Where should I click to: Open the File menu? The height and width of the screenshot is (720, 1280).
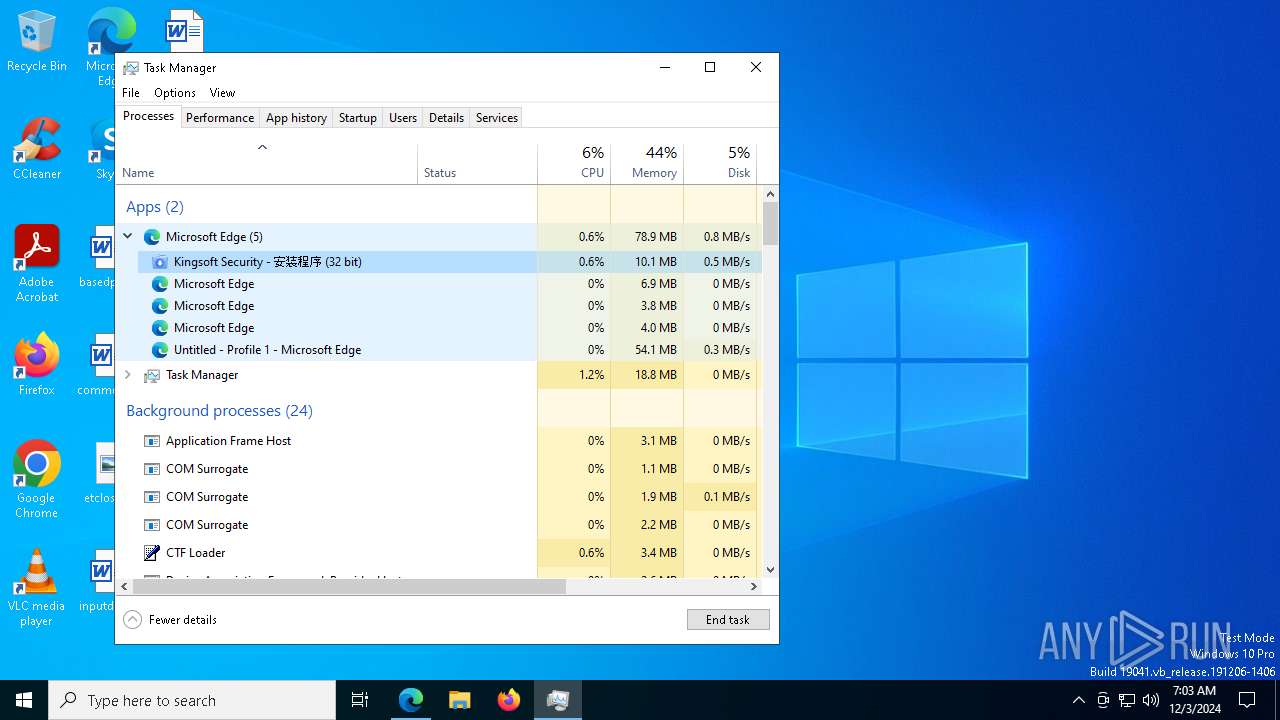131,93
